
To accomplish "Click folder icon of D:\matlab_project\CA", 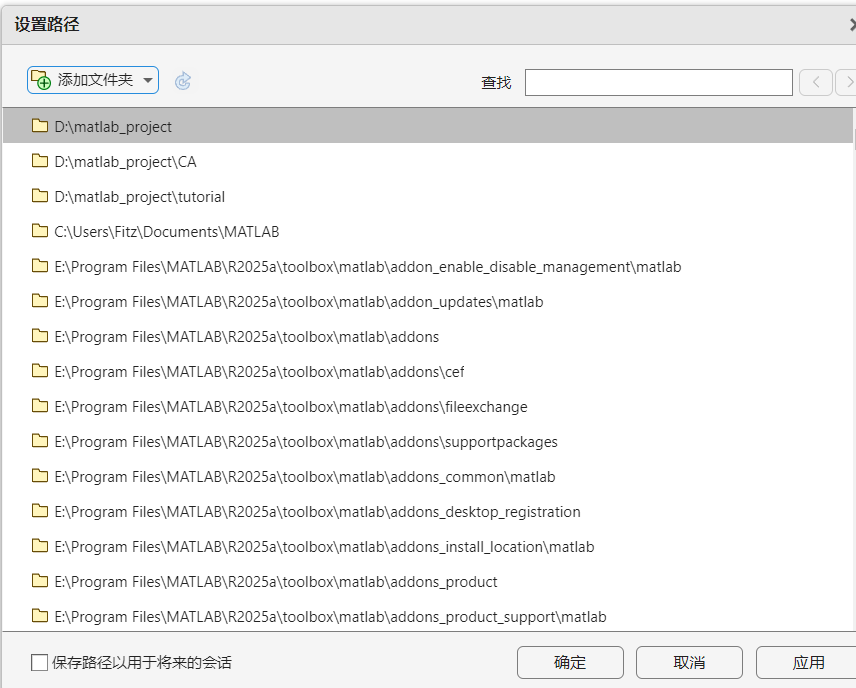I will tap(40, 161).
